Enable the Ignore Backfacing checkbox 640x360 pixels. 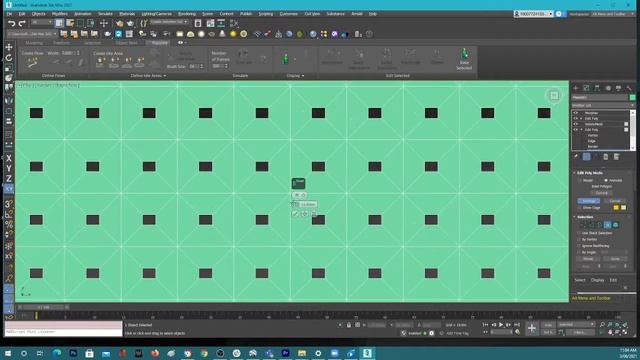[x=579, y=246]
